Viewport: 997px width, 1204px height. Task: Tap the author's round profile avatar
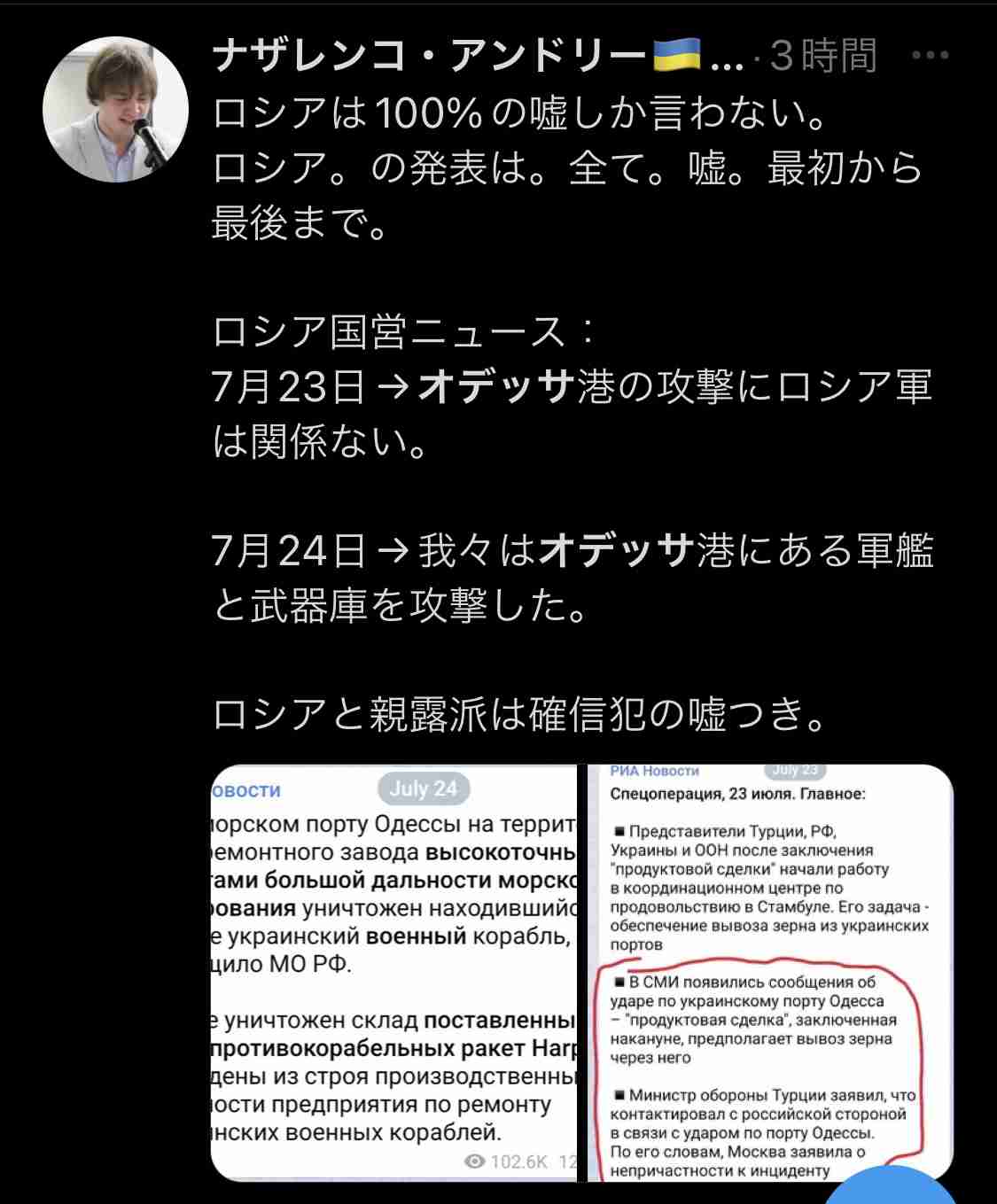click(x=116, y=109)
